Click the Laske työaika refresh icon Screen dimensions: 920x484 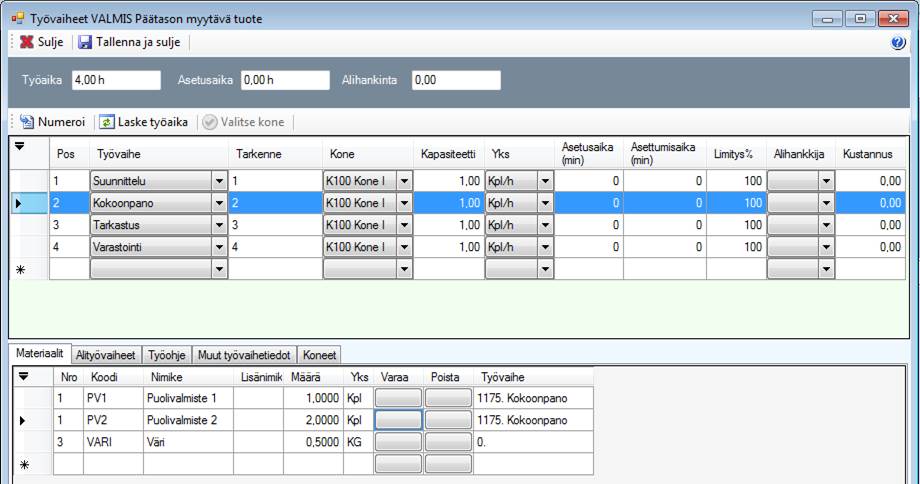pos(106,121)
